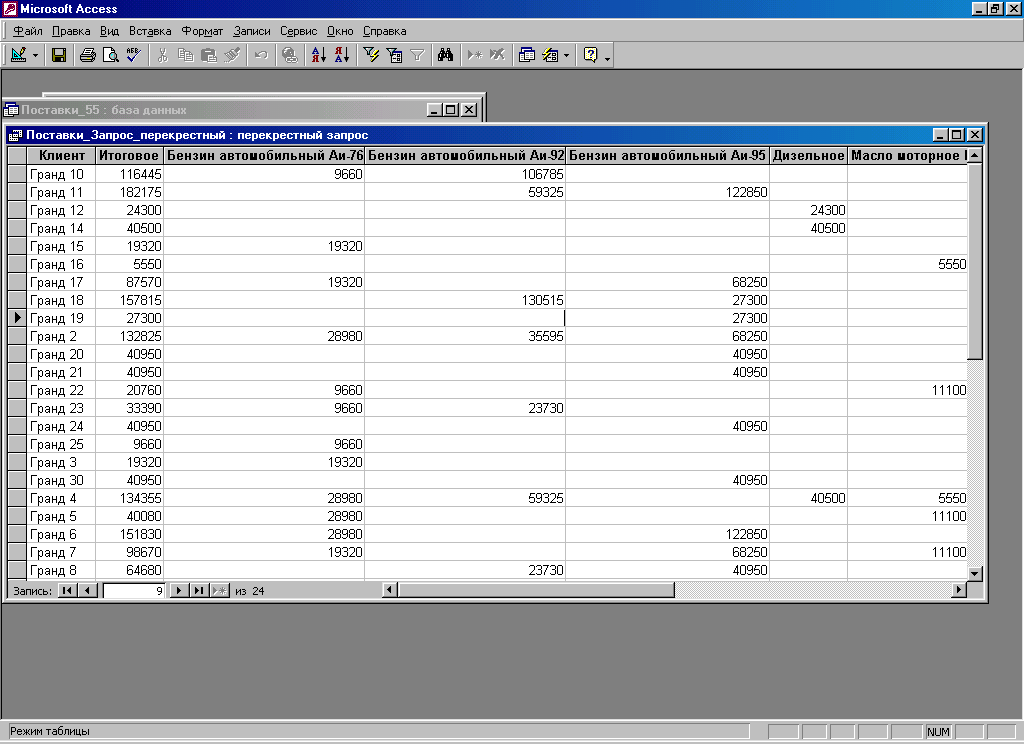
Task: Select the Бензин автомобильный Аи-92 column header
Action: pyautogui.click(x=465, y=155)
